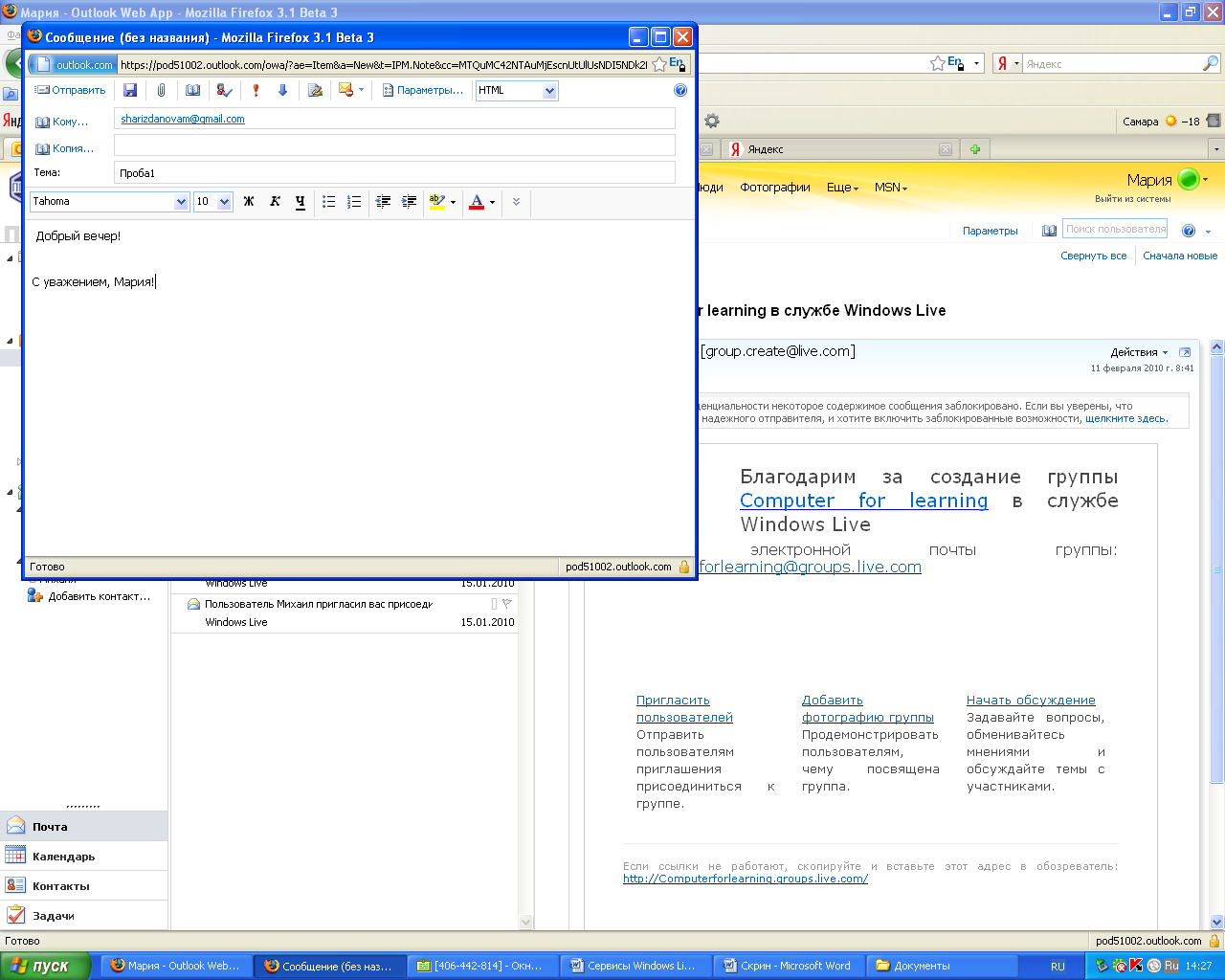
Task: Check names with the person checkmark icon
Action: click(x=224, y=90)
